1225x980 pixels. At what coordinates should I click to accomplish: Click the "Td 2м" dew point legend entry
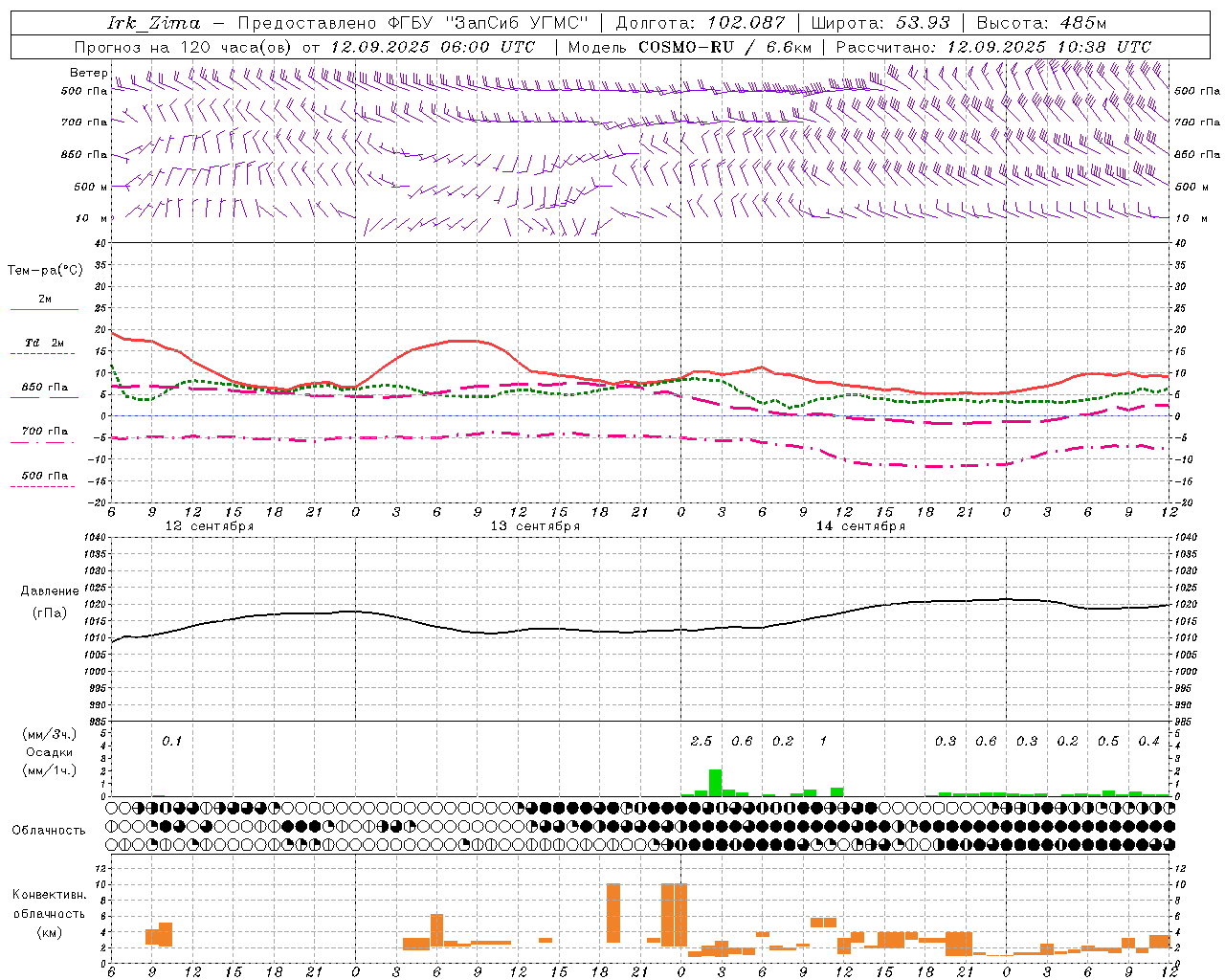45,343
